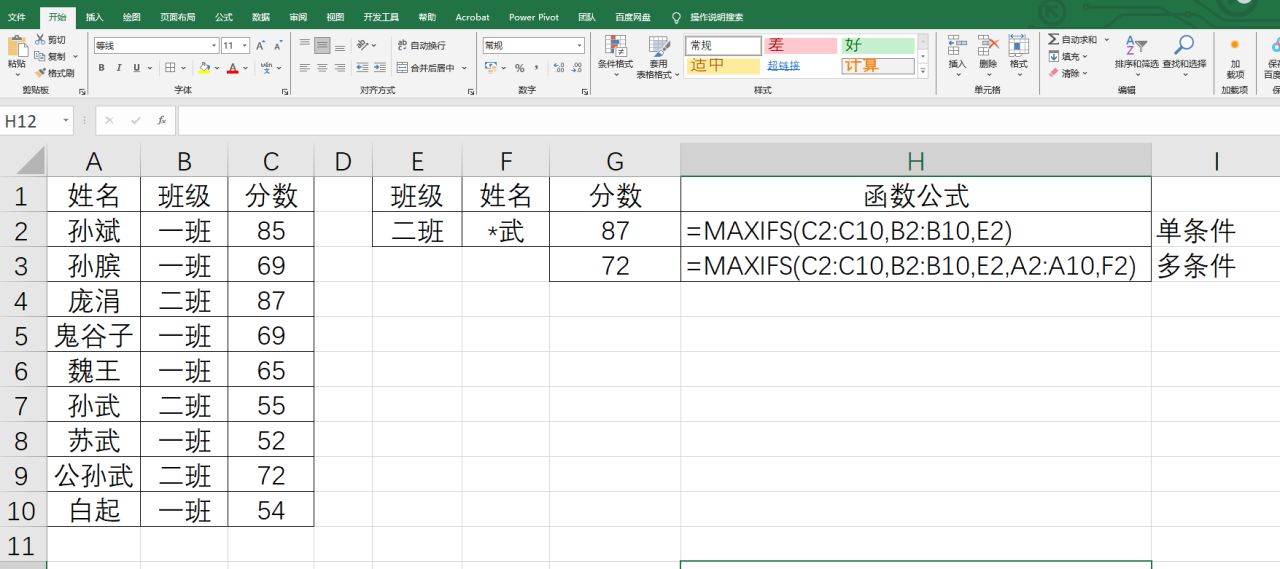This screenshot has height=569, width=1280.
Task: Click the decrease indent icon
Action: (x=361, y=68)
